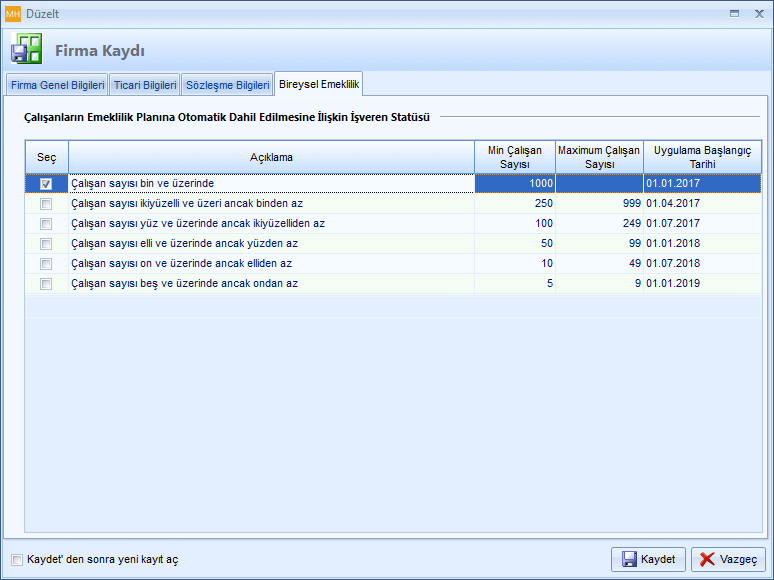Tick checkbox for 'yüz ve üzerinde' row

pyautogui.click(x=46, y=224)
